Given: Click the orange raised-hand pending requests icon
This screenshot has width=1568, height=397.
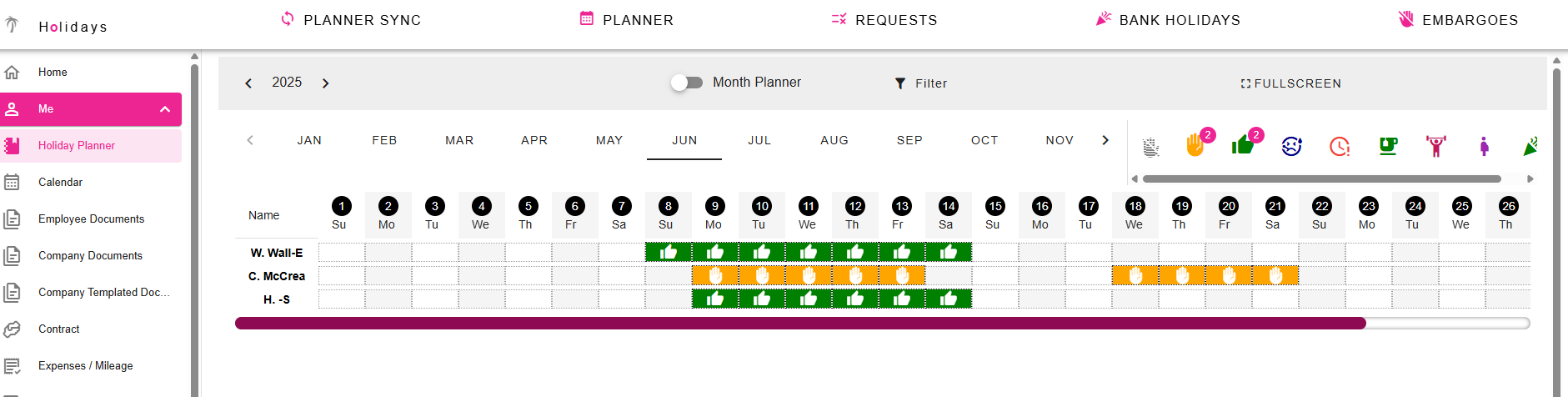Looking at the screenshot, I should click(1195, 146).
